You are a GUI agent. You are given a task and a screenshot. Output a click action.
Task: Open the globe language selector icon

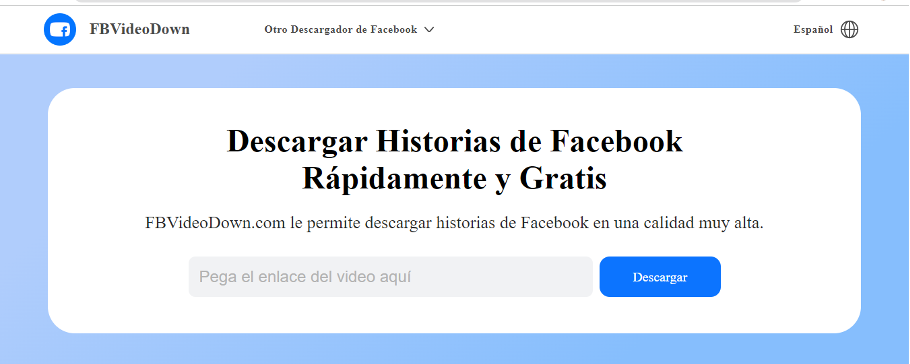pyautogui.click(x=849, y=30)
